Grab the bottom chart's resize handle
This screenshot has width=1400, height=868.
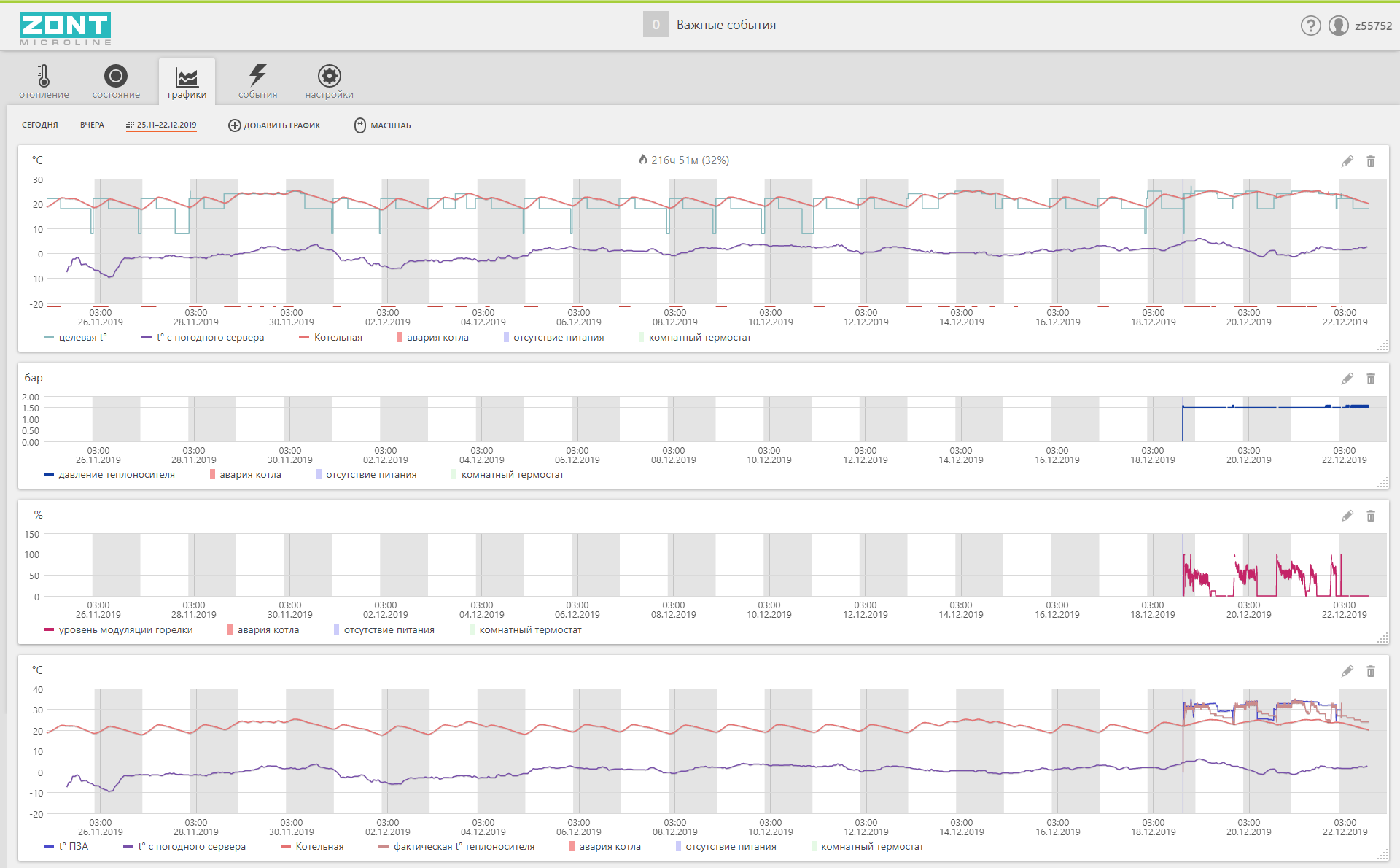[x=1382, y=855]
